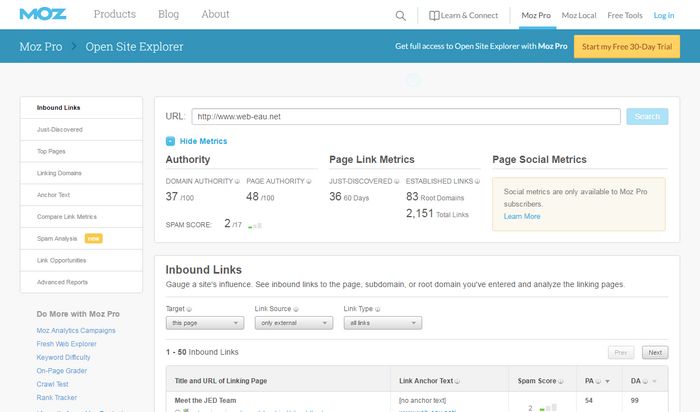Click the Link Source info icon
This screenshot has height=412, width=700.
(x=296, y=309)
